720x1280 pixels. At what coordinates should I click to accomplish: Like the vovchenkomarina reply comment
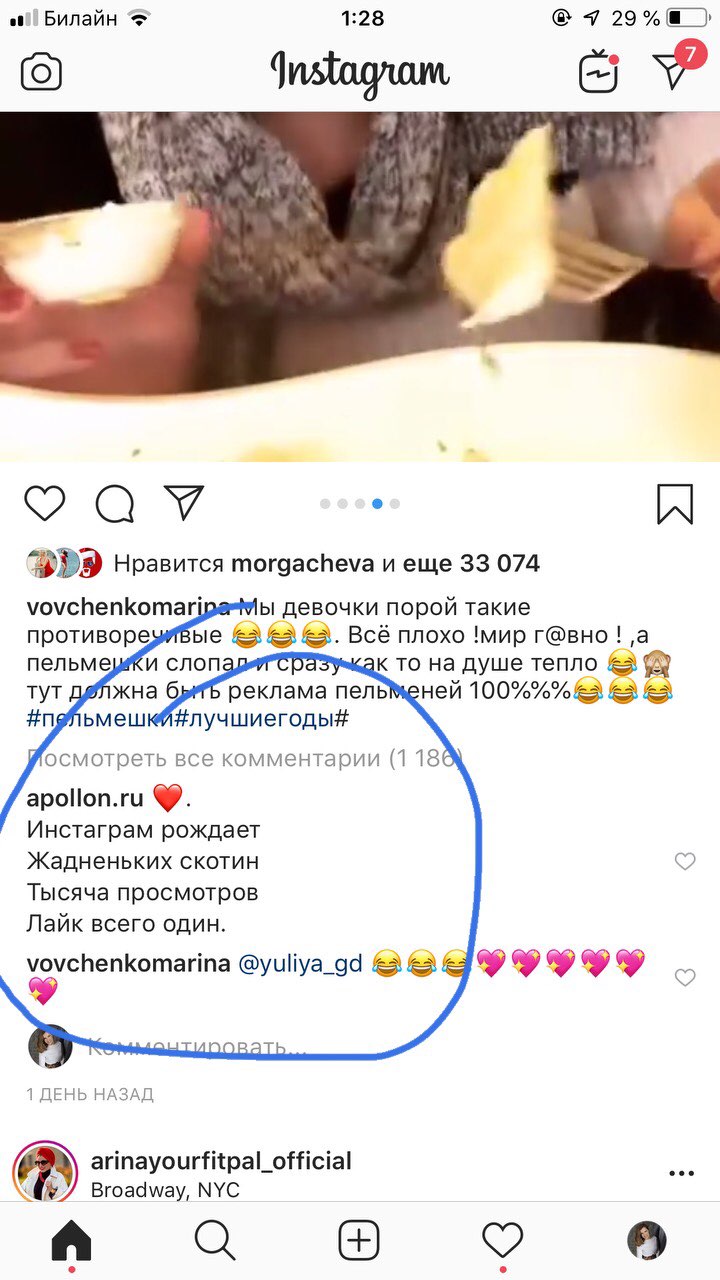685,977
